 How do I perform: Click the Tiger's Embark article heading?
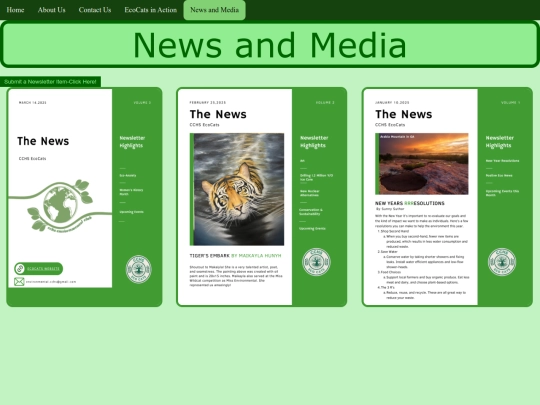tap(235, 256)
